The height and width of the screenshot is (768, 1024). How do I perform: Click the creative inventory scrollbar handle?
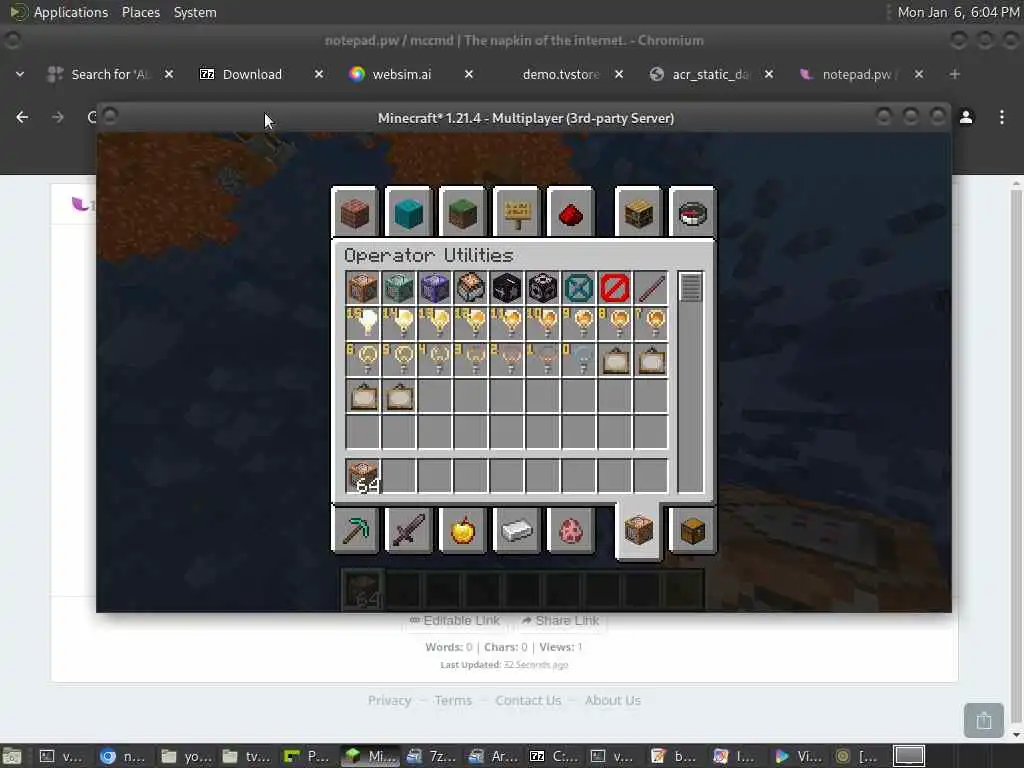pos(690,287)
